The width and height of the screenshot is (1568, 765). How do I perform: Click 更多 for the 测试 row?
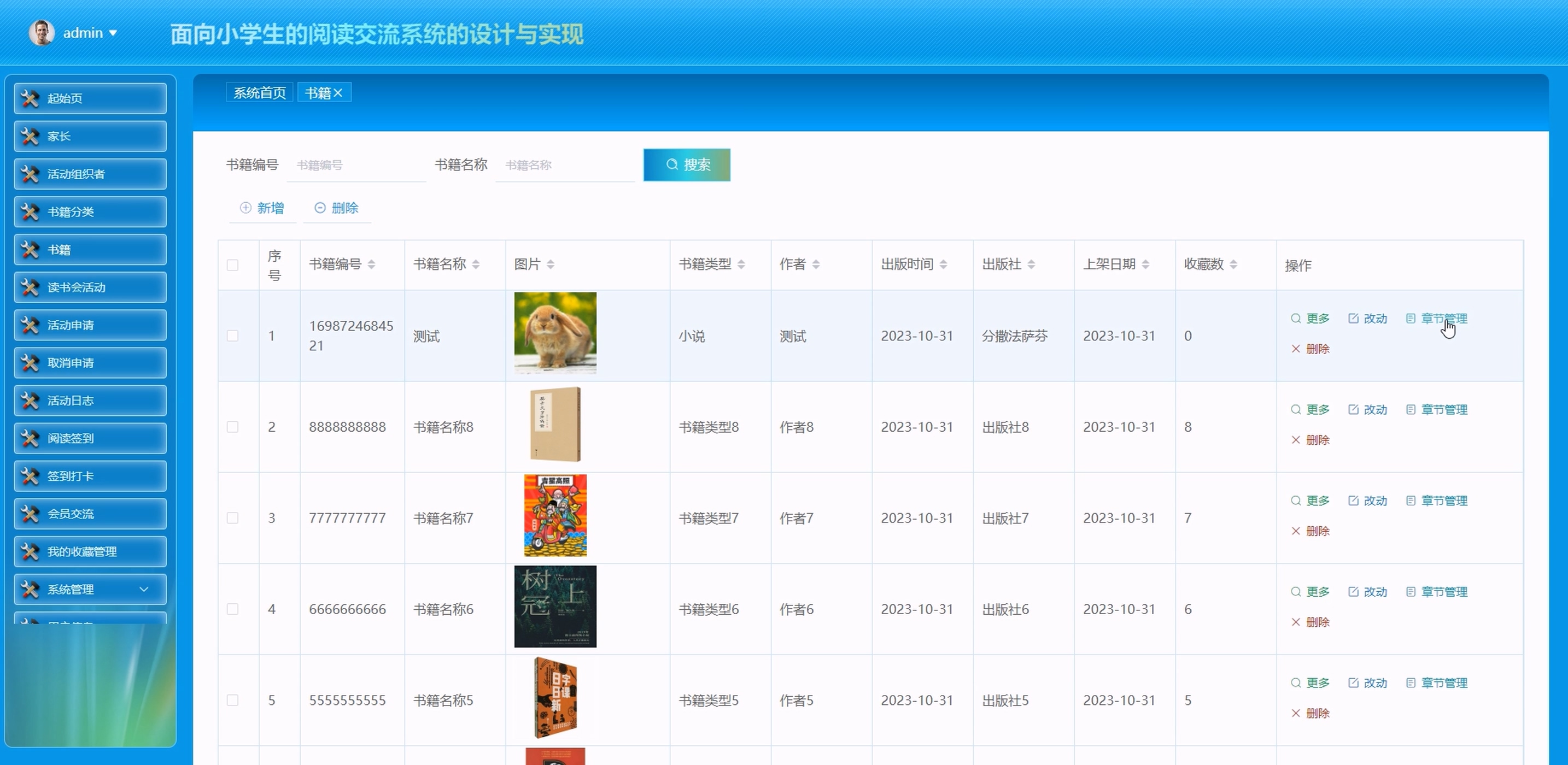tap(1310, 319)
